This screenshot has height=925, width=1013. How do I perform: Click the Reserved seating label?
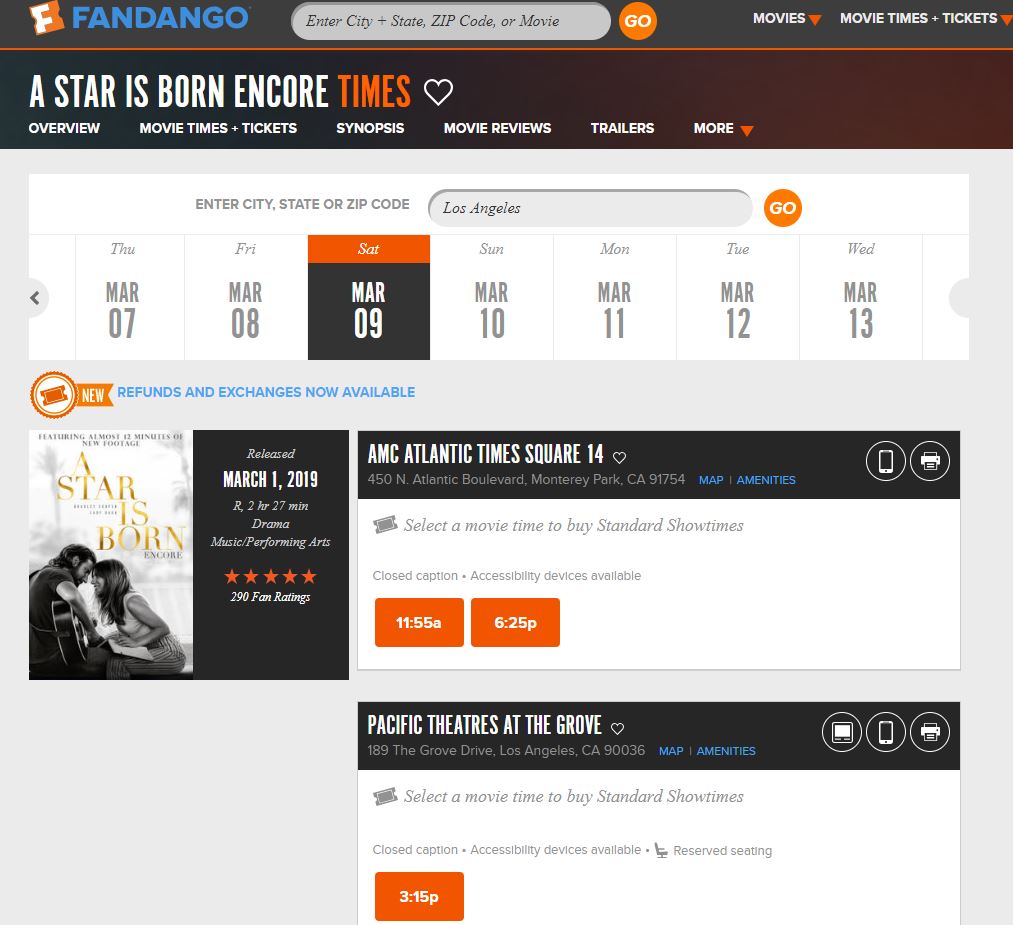point(722,851)
